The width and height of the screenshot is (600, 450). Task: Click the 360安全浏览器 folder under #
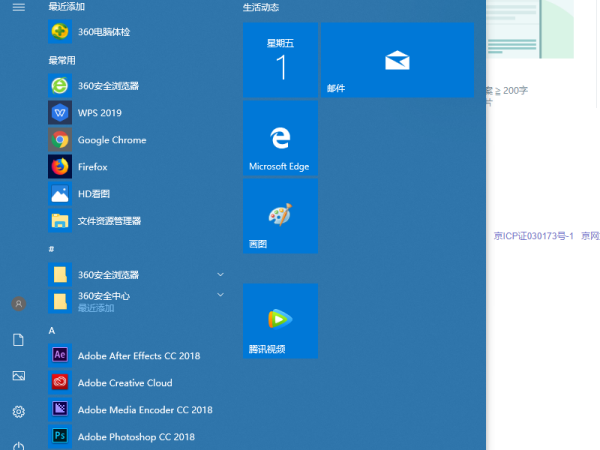(x=138, y=274)
